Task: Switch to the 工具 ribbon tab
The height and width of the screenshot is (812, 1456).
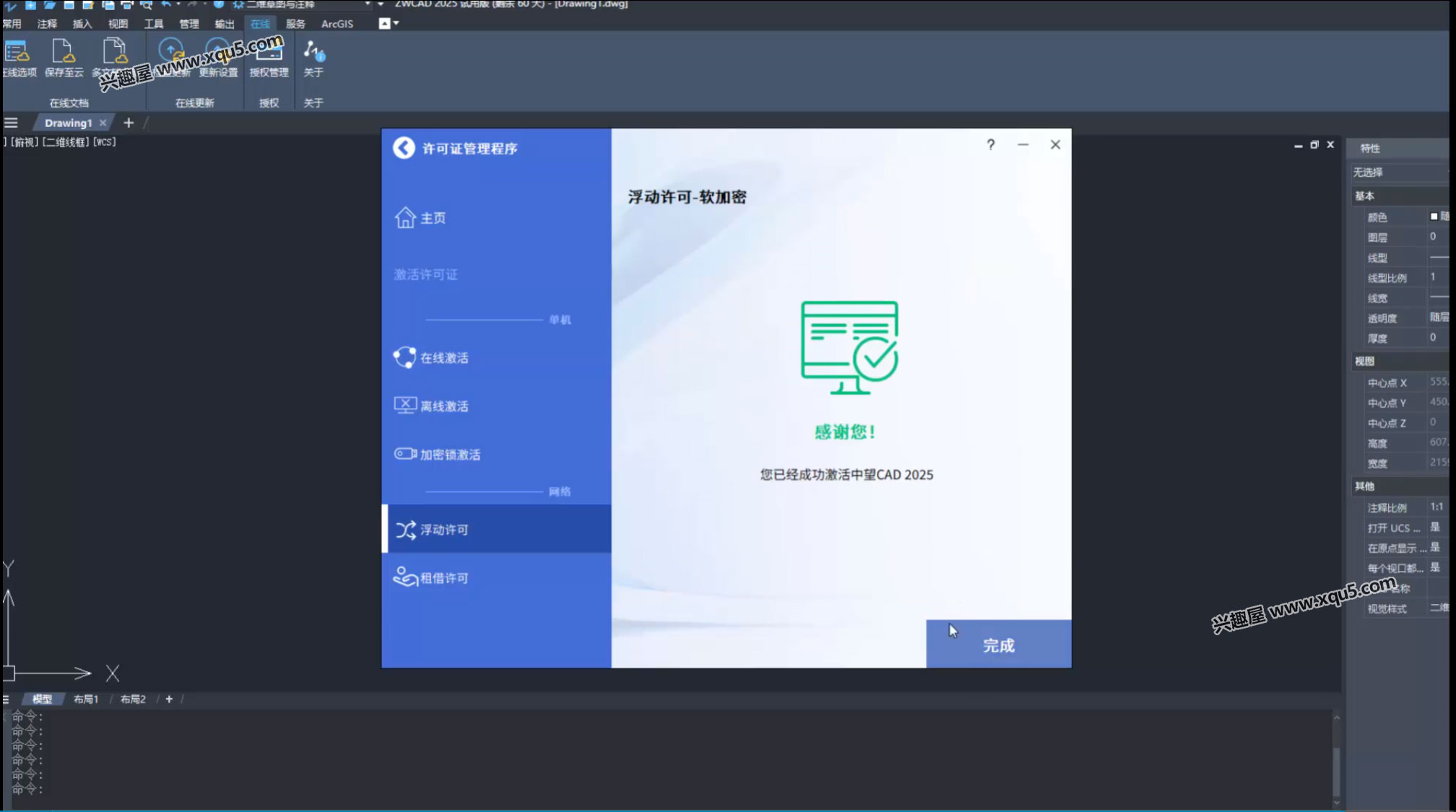Action: tap(153, 24)
